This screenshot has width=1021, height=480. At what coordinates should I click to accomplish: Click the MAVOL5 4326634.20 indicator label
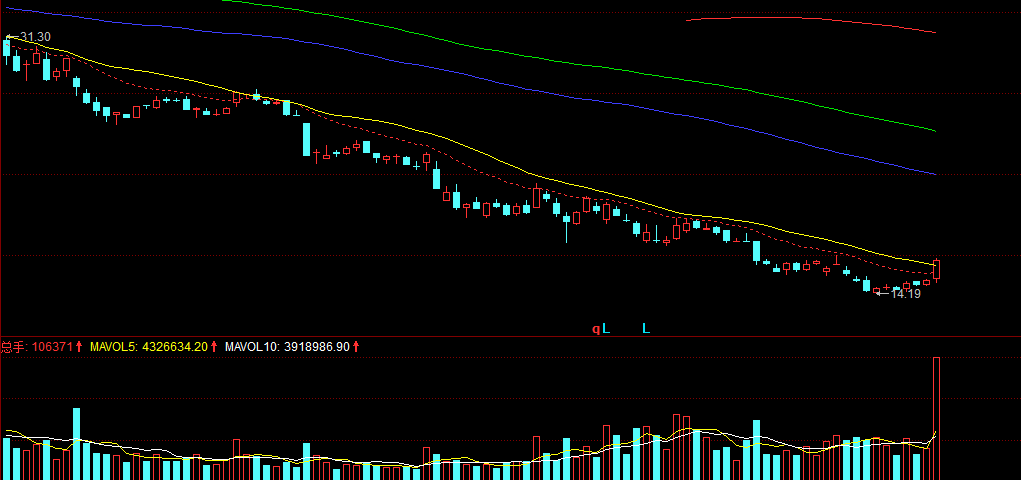[148, 346]
